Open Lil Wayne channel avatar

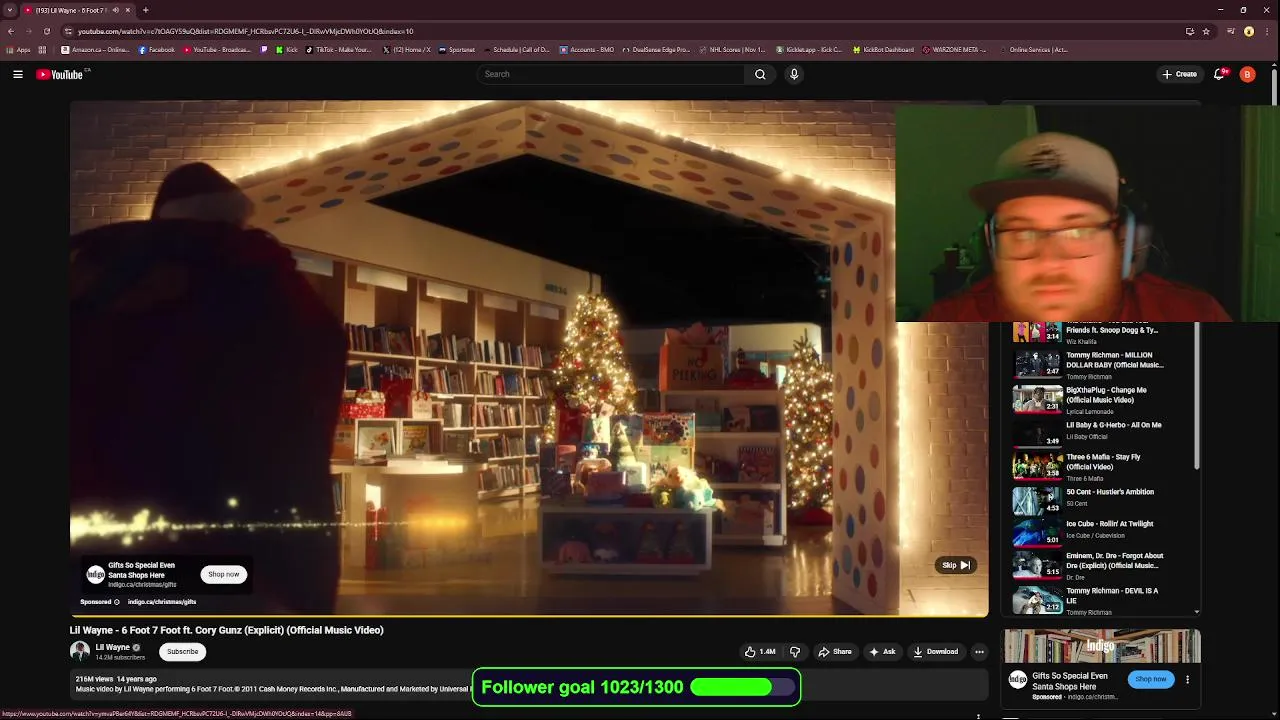tap(80, 651)
